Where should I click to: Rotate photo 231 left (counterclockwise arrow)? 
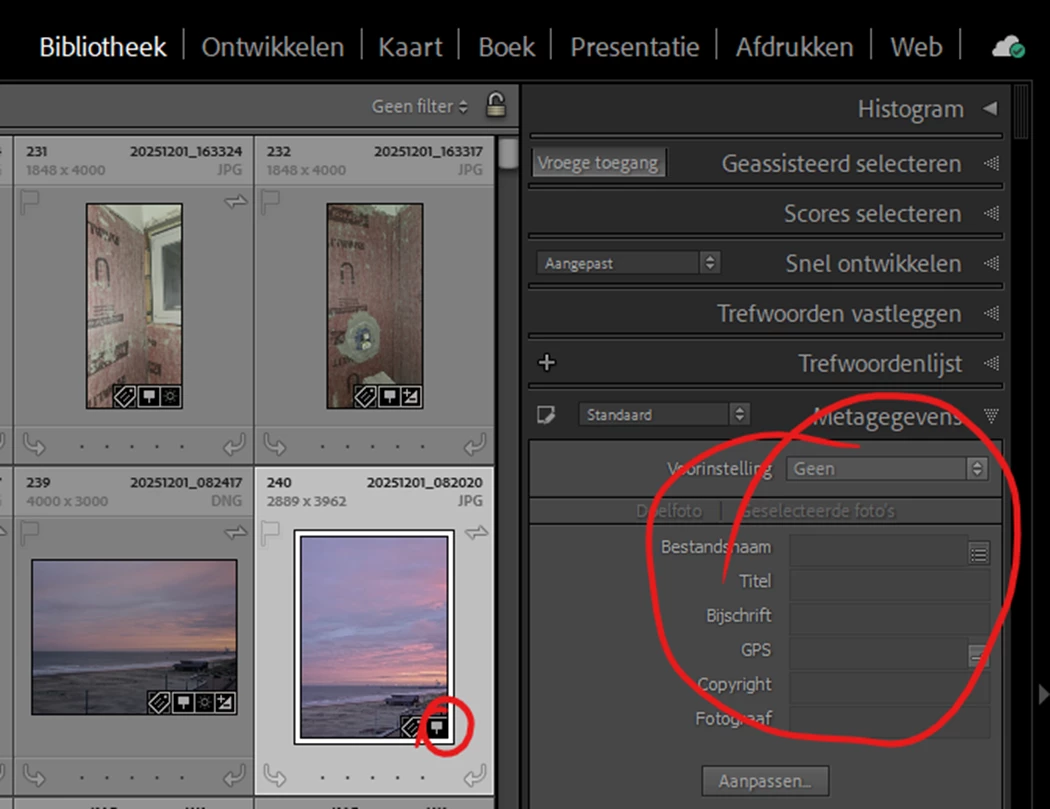click(34, 445)
